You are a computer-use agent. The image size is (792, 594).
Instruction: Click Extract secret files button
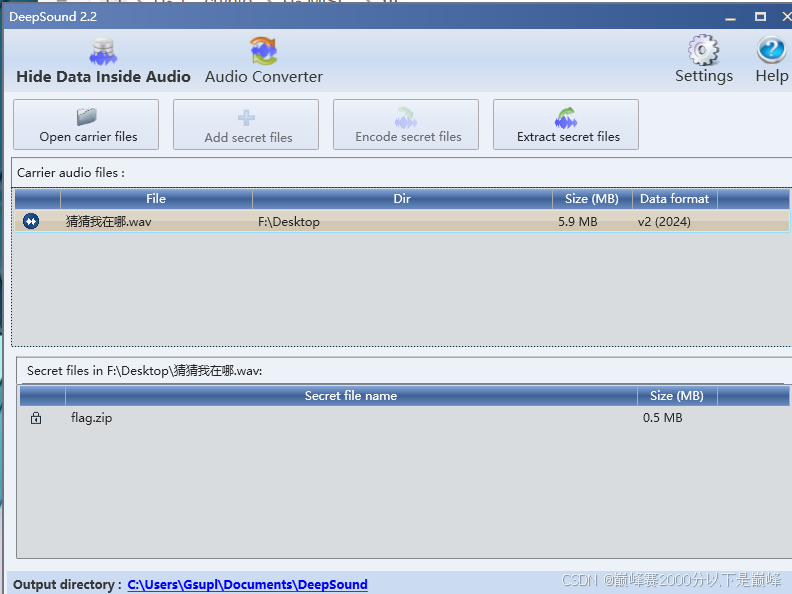566,124
